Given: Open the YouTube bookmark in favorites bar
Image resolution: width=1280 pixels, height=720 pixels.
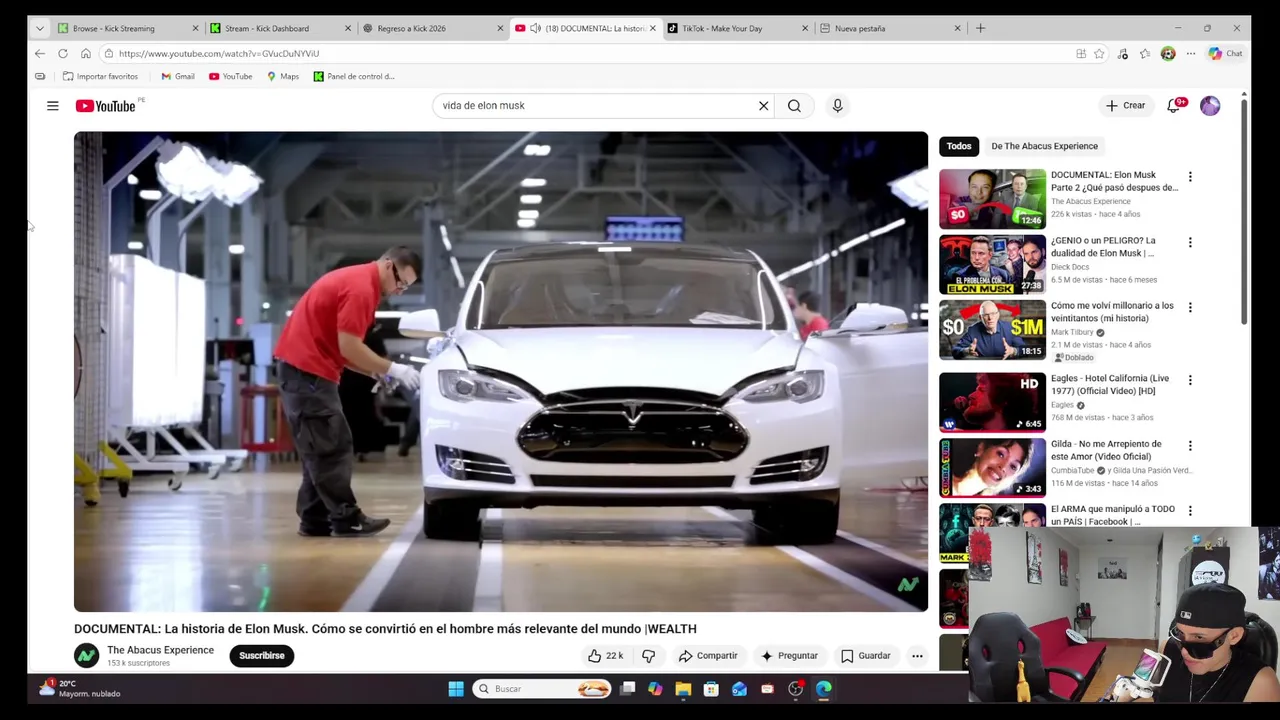Looking at the screenshot, I should (230, 76).
